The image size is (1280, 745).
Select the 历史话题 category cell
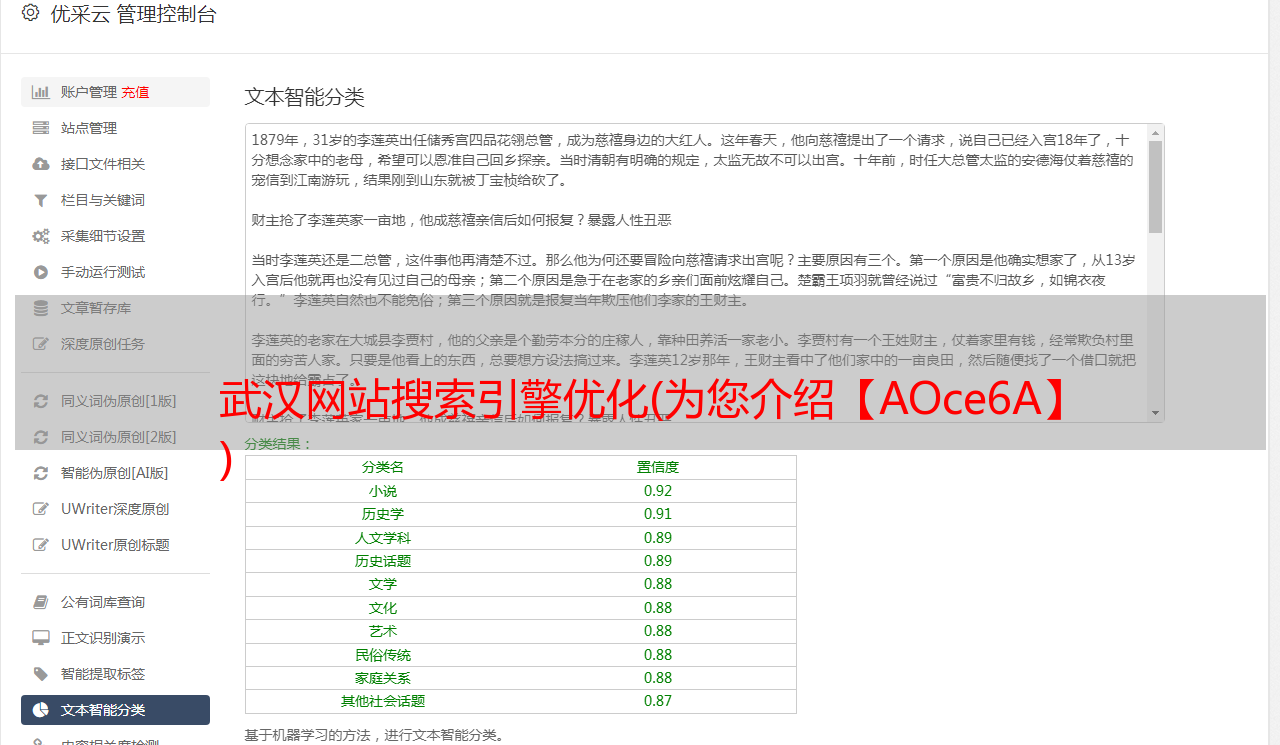(x=383, y=561)
